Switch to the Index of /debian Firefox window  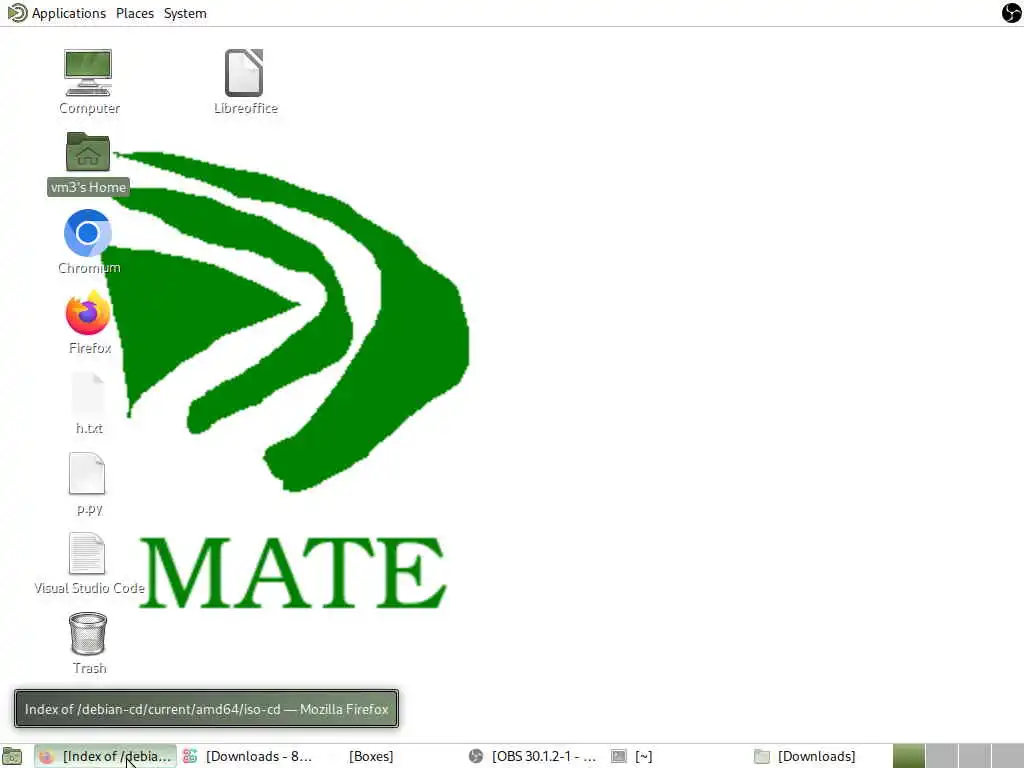click(x=105, y=756)
